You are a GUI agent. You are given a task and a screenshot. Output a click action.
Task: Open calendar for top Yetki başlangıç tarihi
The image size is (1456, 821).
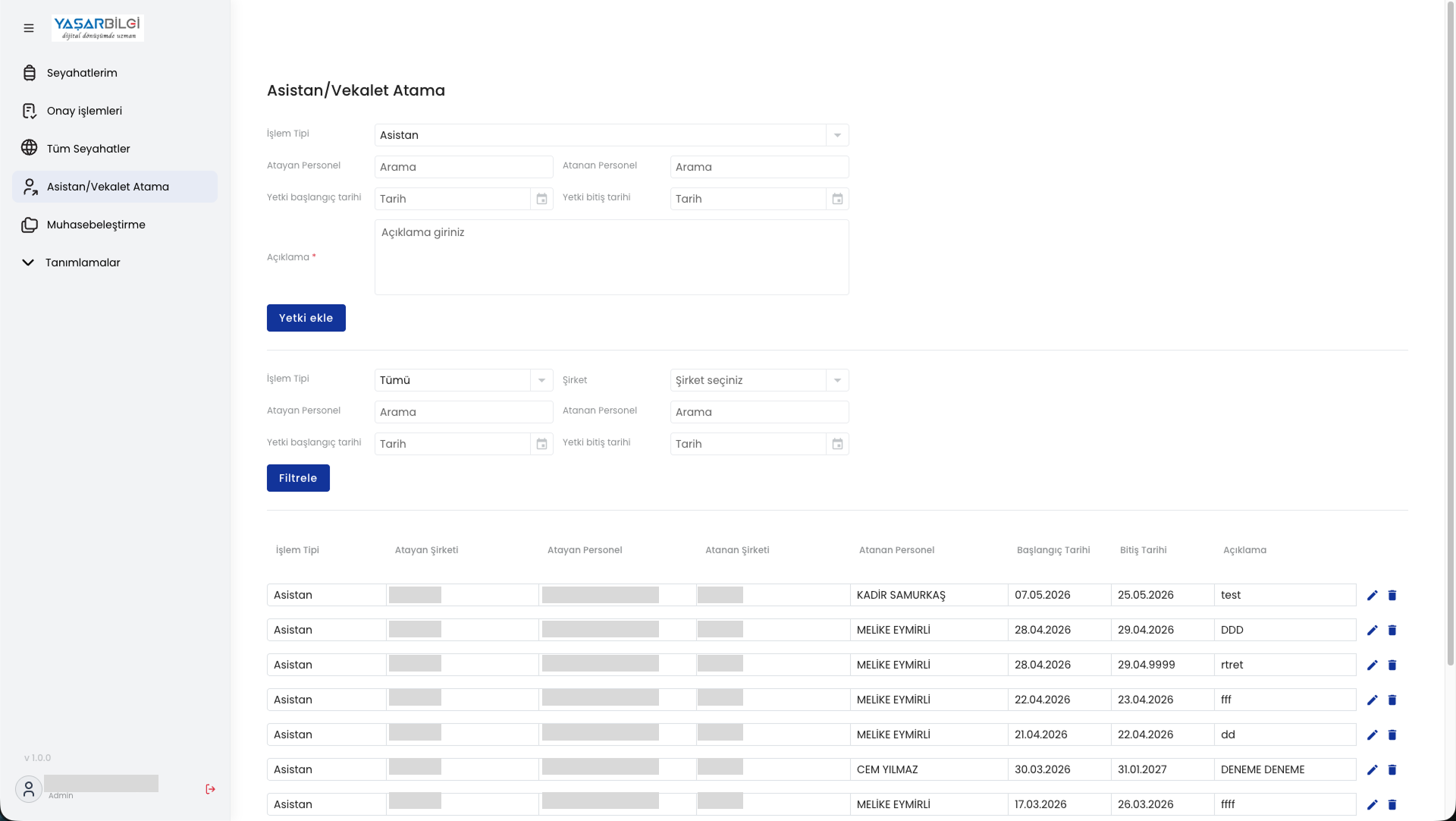click(541, 199)
